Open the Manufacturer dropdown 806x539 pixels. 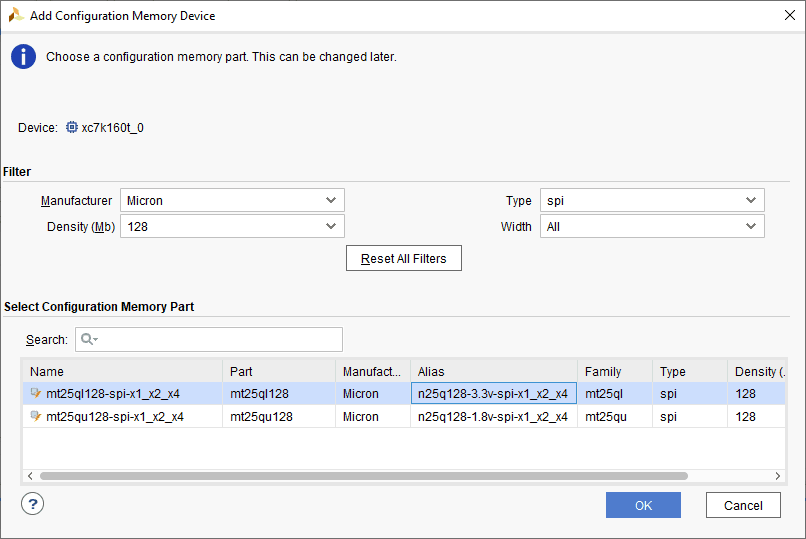click(232, 201)
